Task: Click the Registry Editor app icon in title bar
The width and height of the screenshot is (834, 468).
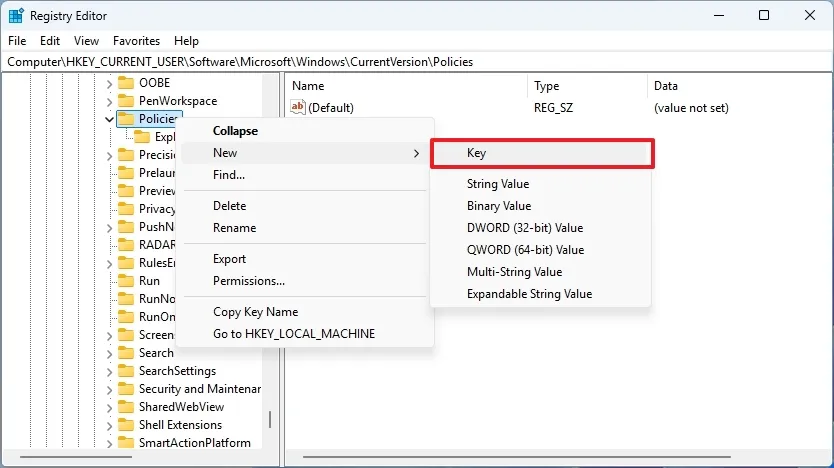Action: coord(15,15)
